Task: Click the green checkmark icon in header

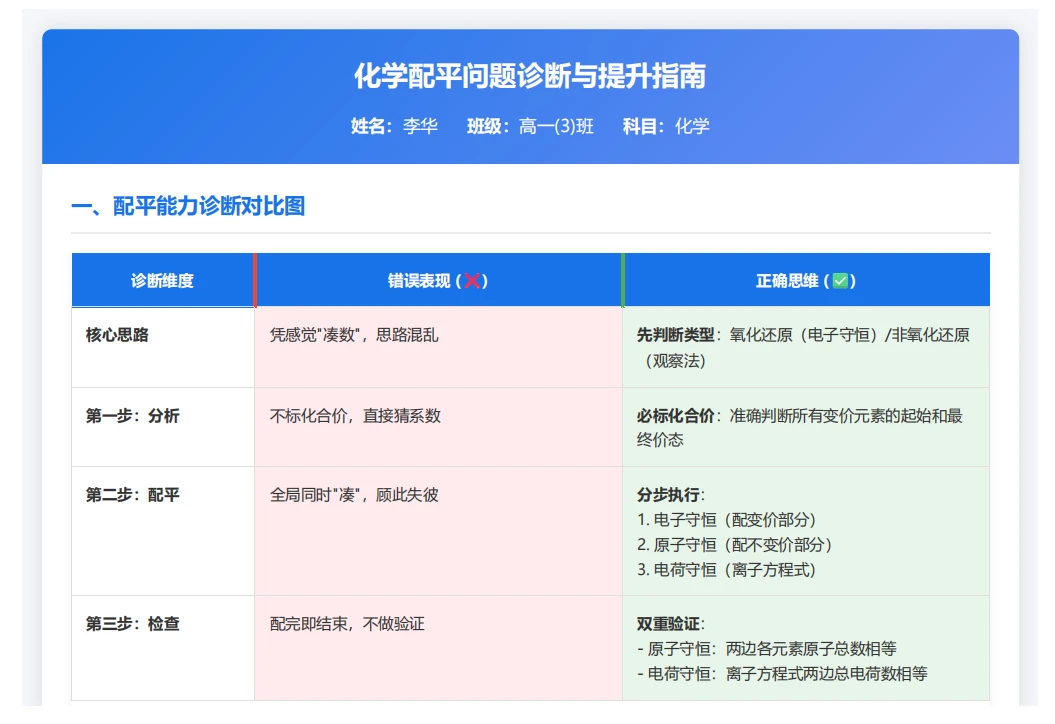Action: 840,281
